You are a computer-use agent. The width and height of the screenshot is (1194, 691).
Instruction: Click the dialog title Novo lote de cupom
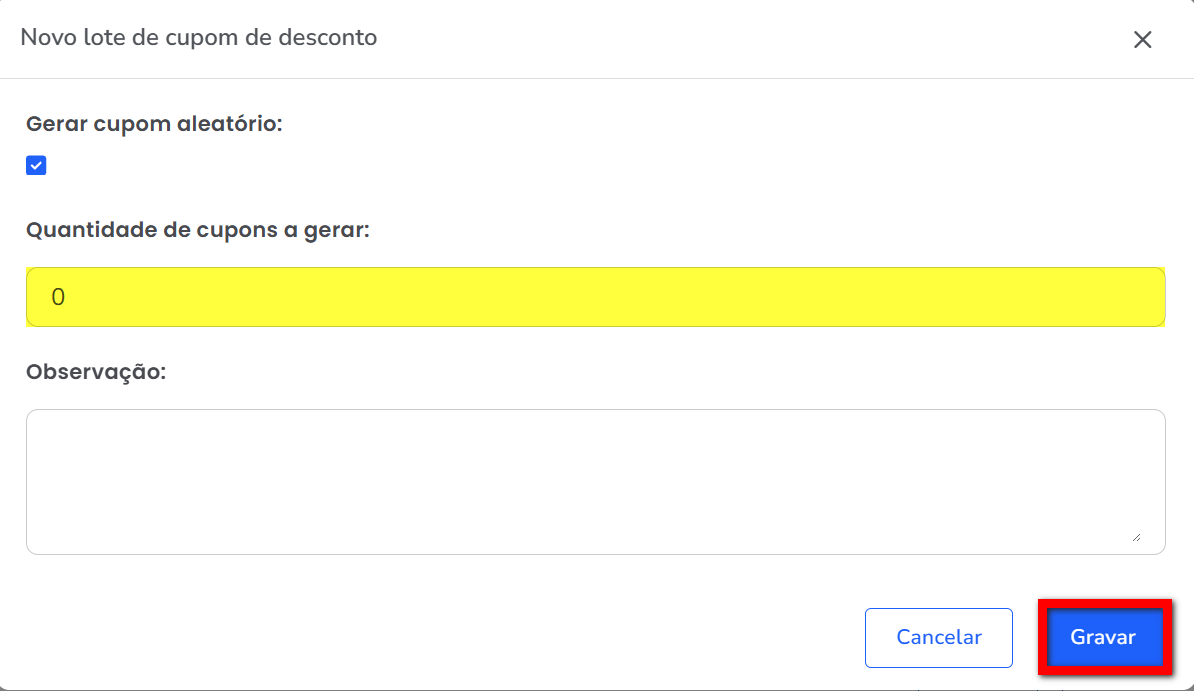point(199,38)
